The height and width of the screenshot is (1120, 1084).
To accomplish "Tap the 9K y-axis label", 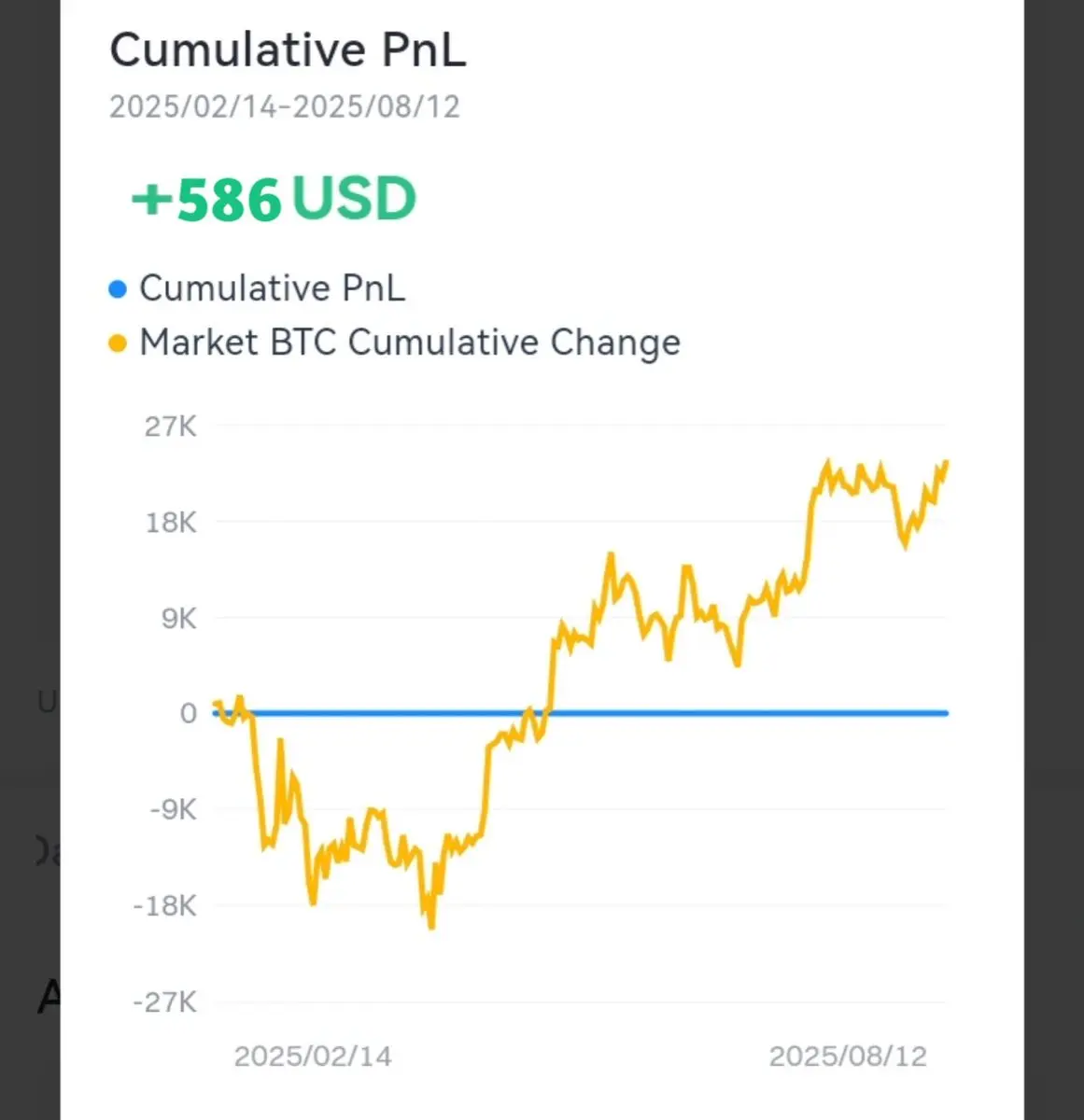I will (178, 618).
